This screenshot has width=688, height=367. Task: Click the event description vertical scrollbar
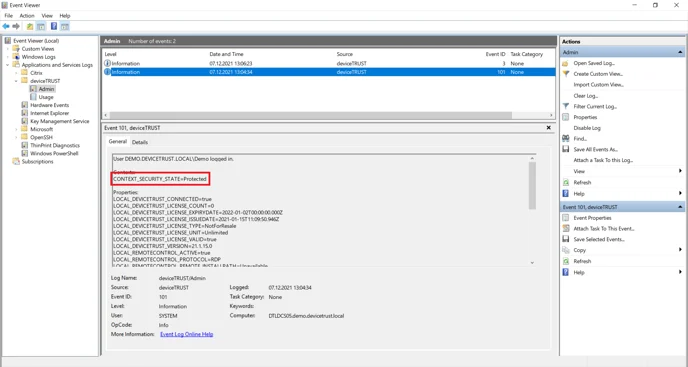click(x=532, y=186)
